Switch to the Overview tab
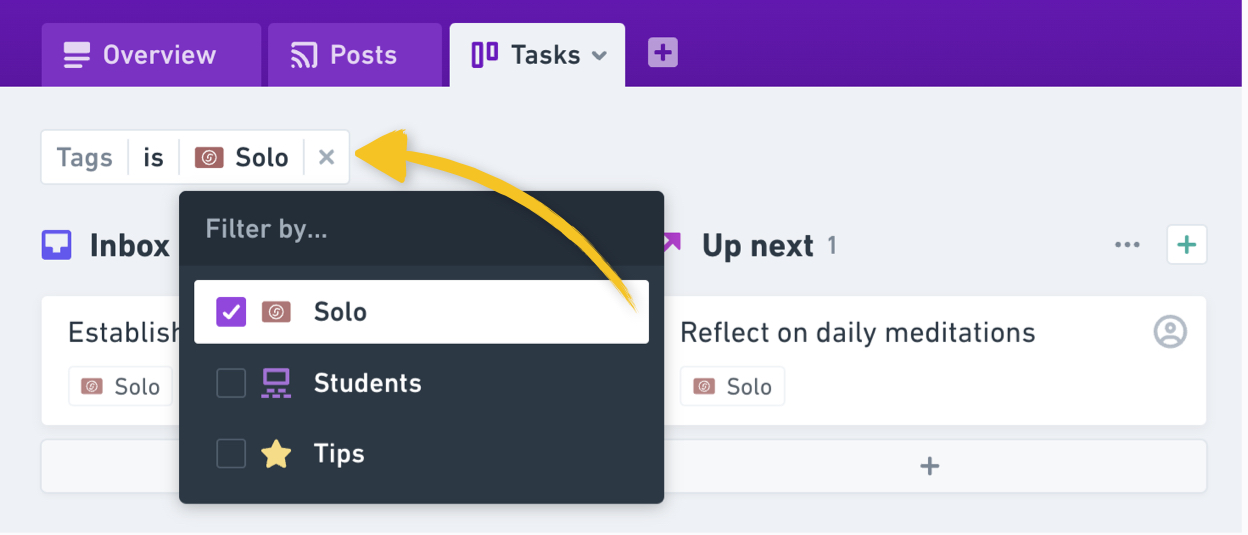Screen dimensions: 1248x535 pos(140,55)
